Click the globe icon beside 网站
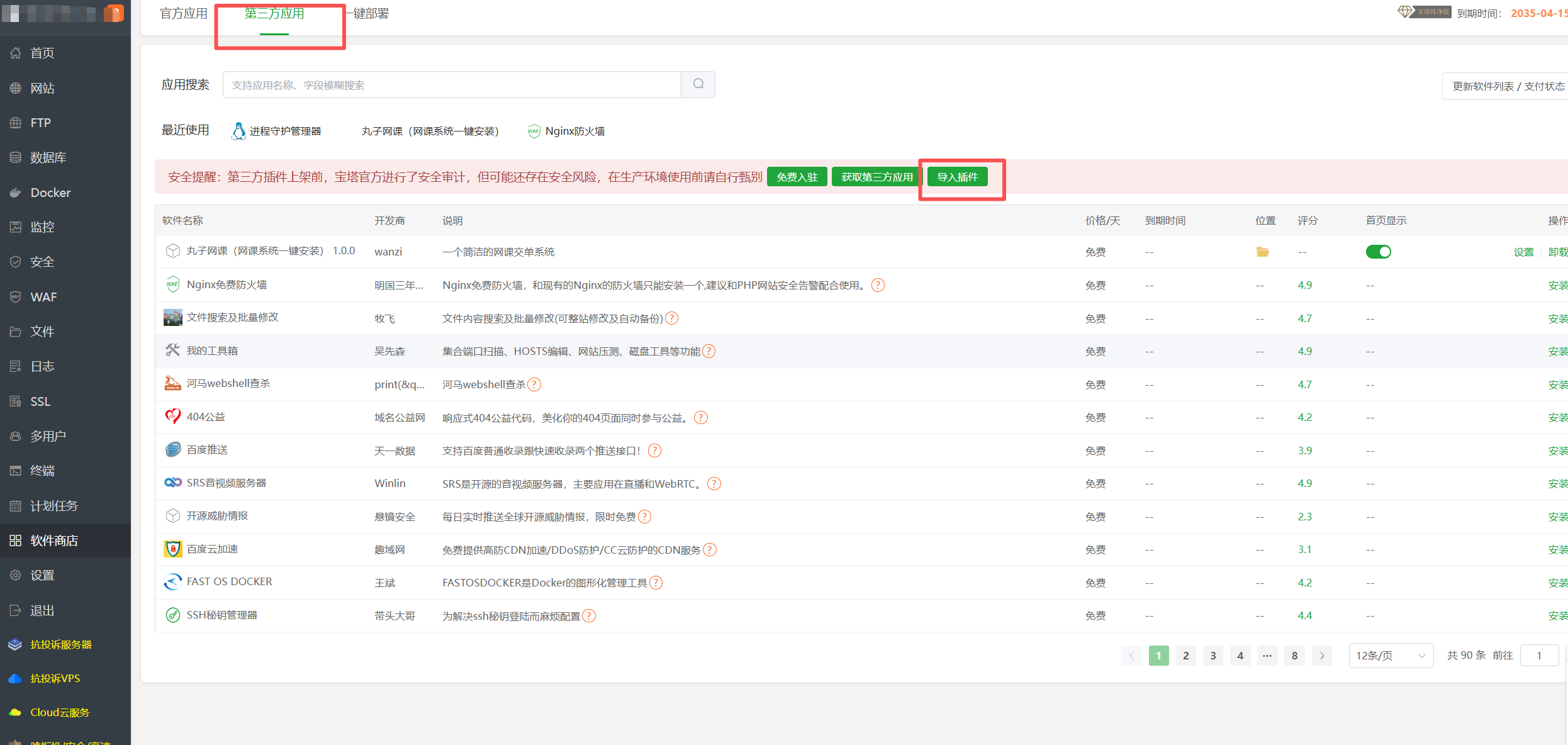This screenshot has height=745, width=1568. (16, 88)
